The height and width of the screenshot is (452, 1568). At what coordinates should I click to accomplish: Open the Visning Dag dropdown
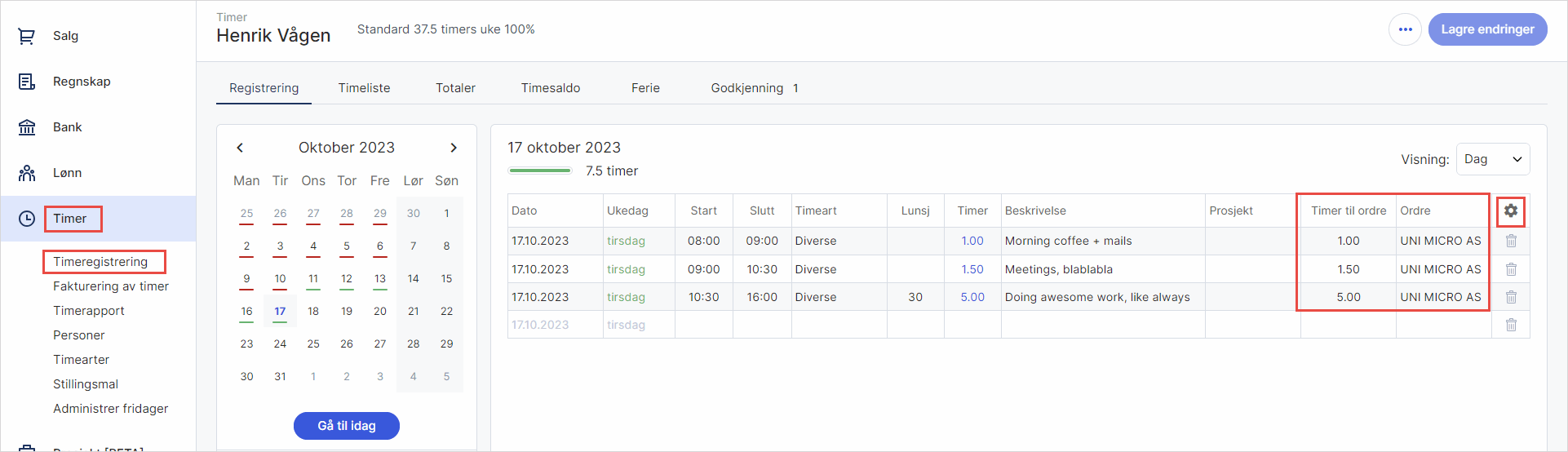tap(1493, 159)
